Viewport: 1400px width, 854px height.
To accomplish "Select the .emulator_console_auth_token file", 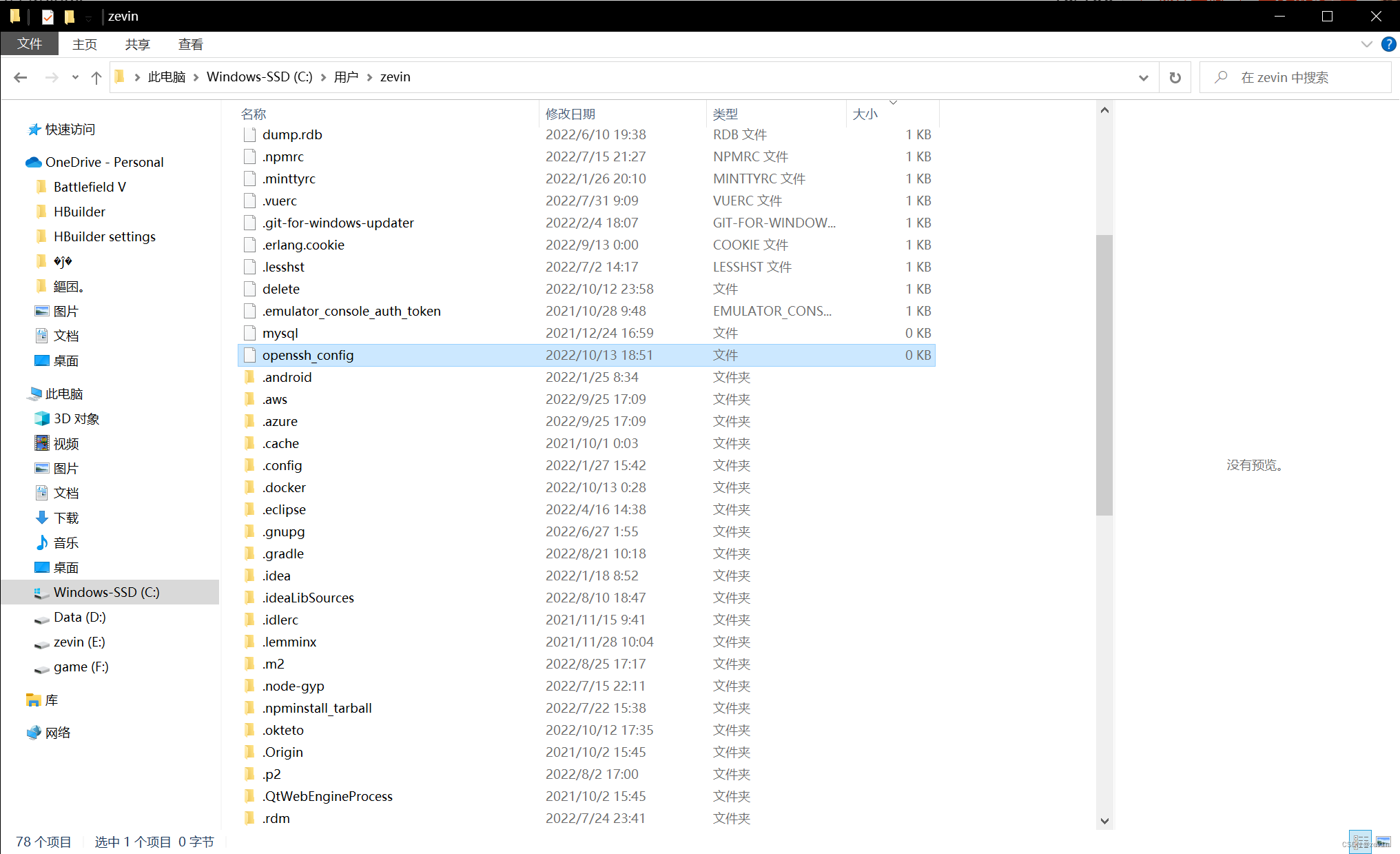I will (x=586, y=311).
